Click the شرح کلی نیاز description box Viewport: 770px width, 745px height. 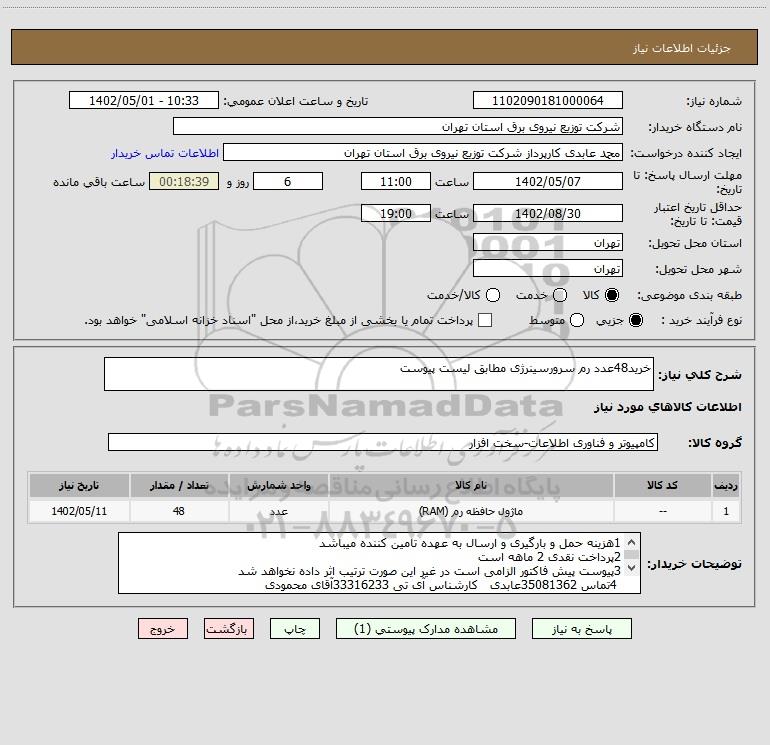[379, 374]
